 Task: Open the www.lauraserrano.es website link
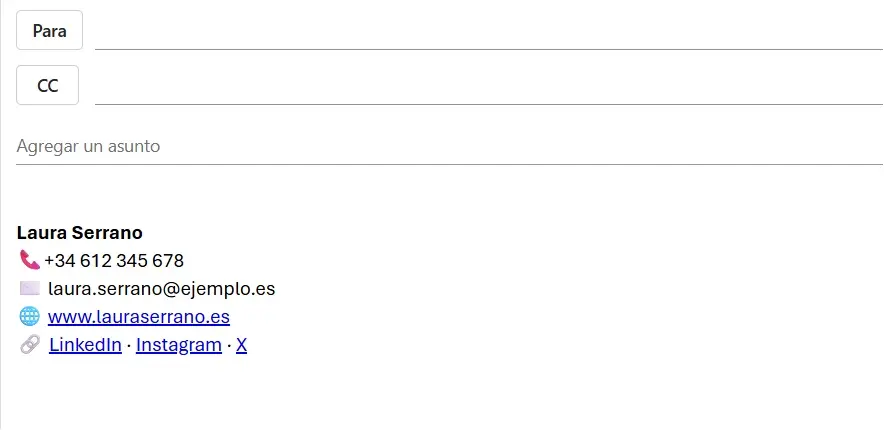(139, 317)
